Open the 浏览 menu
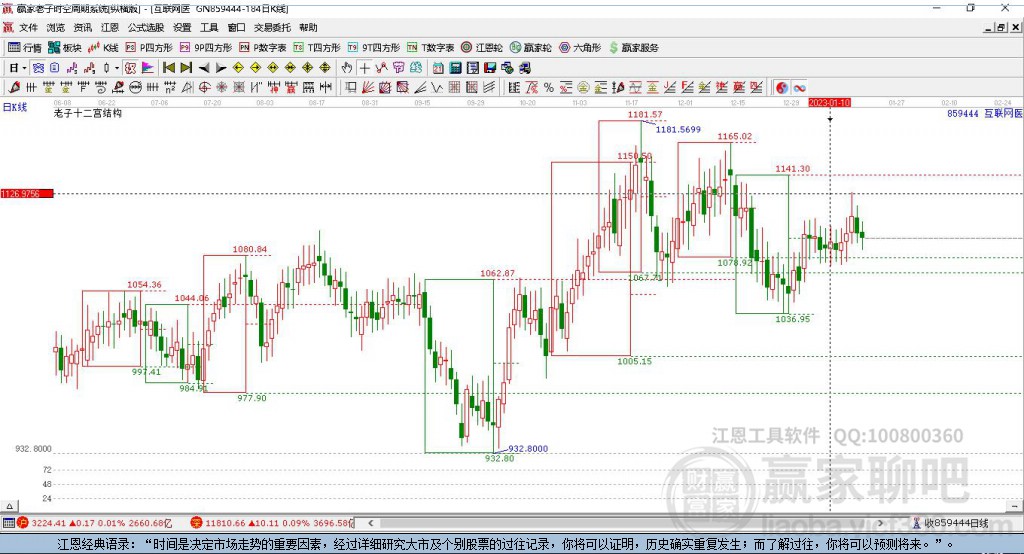The image size is (1024, 554). click(x=56, y=27)
